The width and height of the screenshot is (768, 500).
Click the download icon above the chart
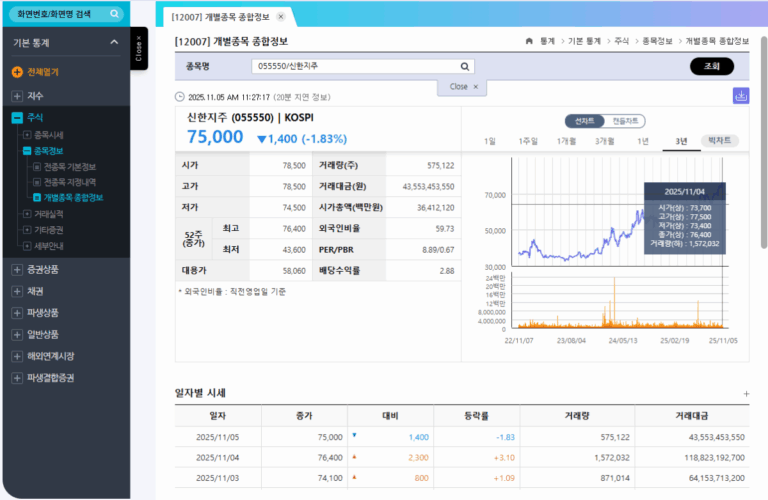[741, 95]
